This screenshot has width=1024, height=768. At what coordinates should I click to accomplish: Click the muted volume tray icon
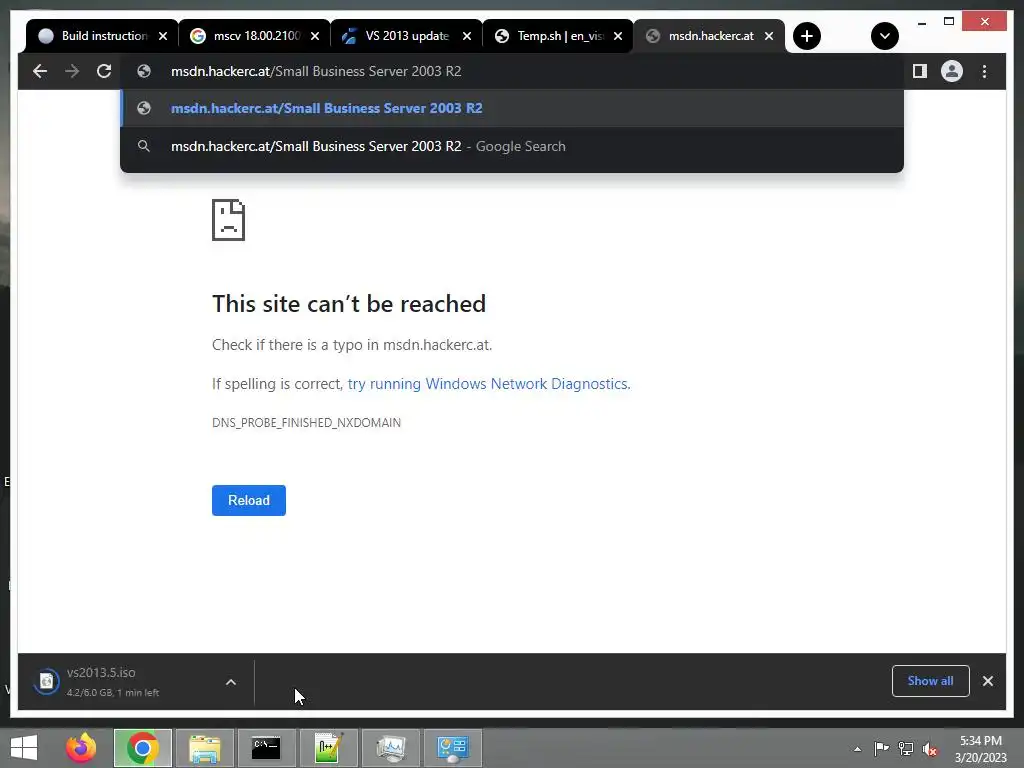(x=930, y=748)
